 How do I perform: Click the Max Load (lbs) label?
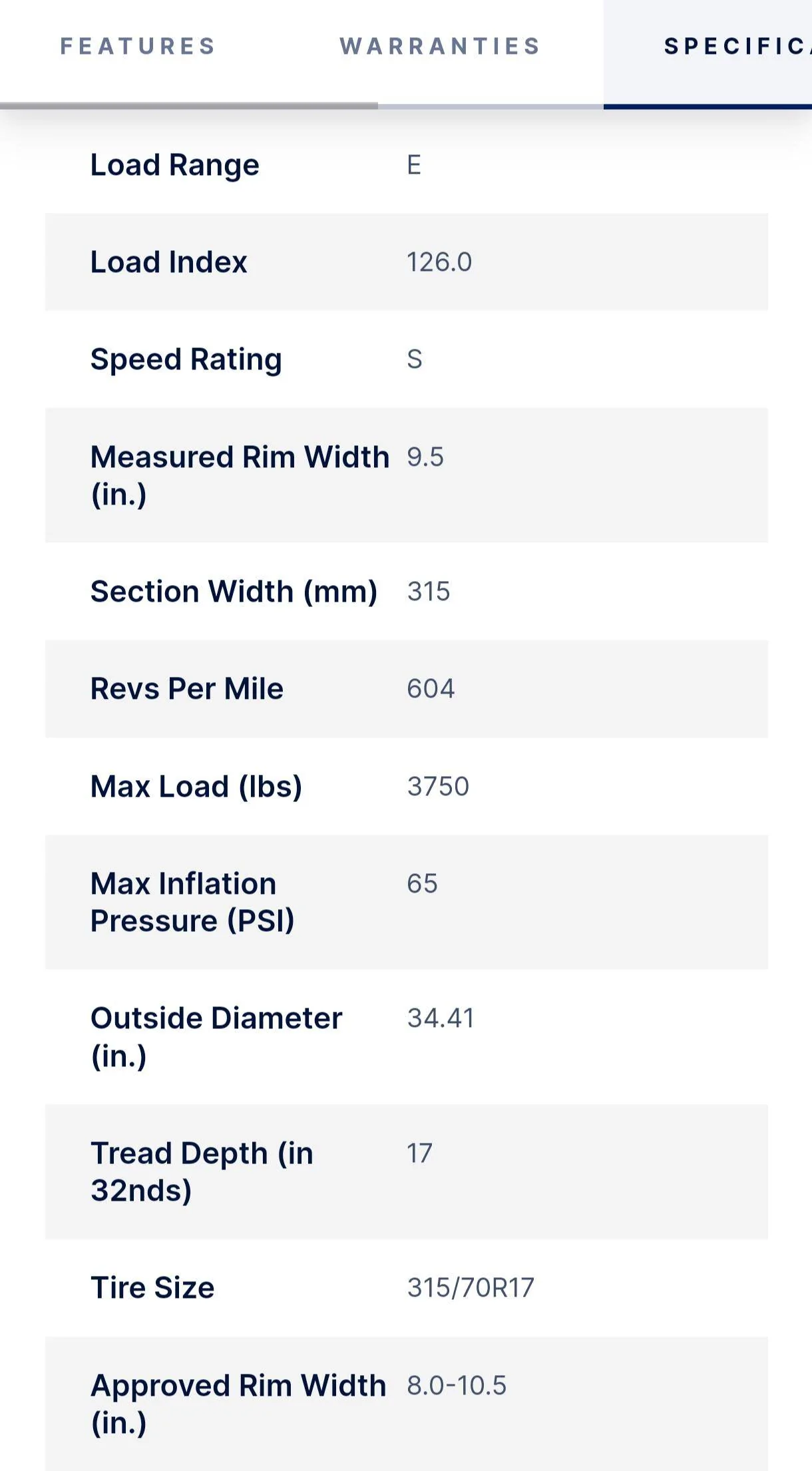click(x=196, y=787)
